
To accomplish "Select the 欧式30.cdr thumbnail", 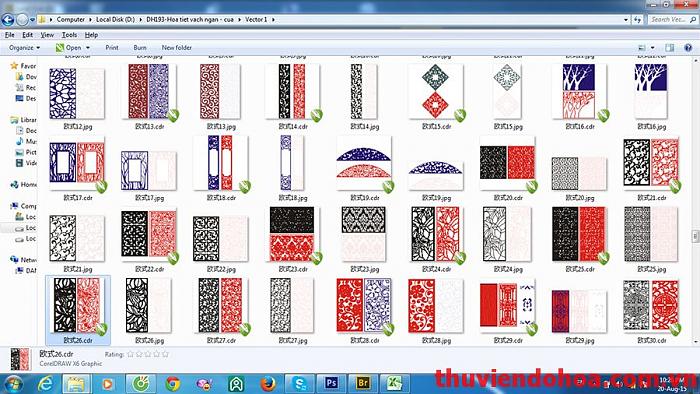I will point(651,306).
